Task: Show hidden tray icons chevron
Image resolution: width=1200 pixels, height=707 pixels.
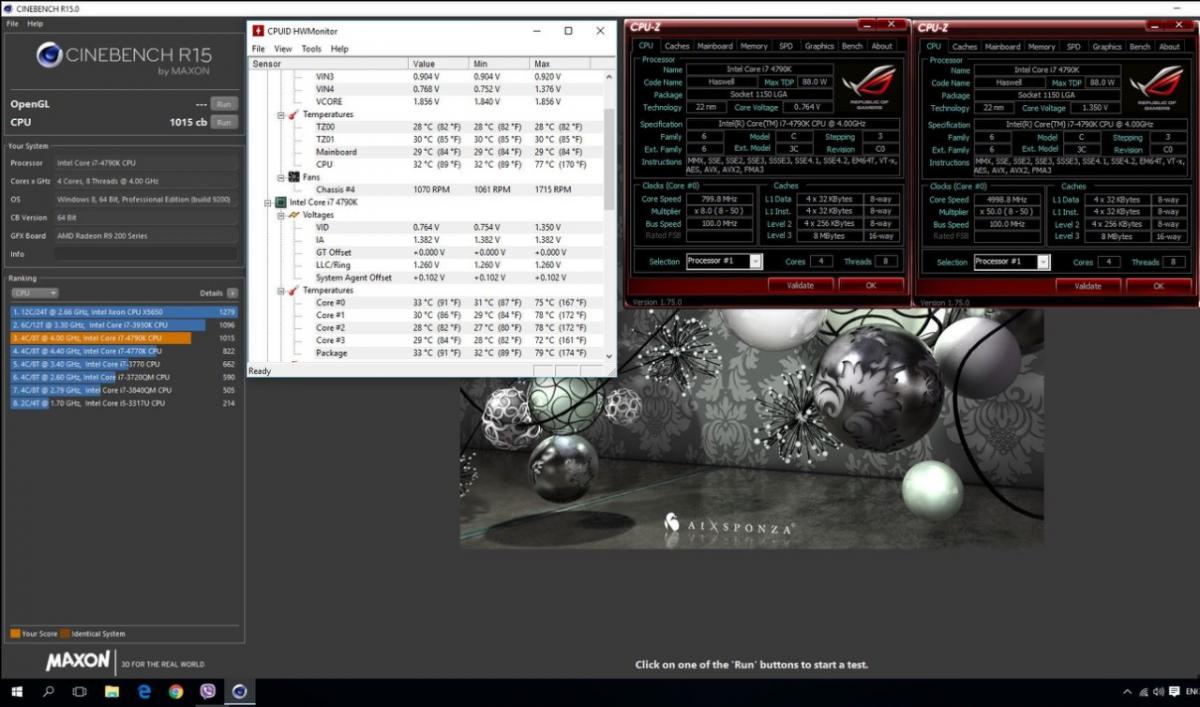Action: pyautogui.click(x=1128, y=692)
